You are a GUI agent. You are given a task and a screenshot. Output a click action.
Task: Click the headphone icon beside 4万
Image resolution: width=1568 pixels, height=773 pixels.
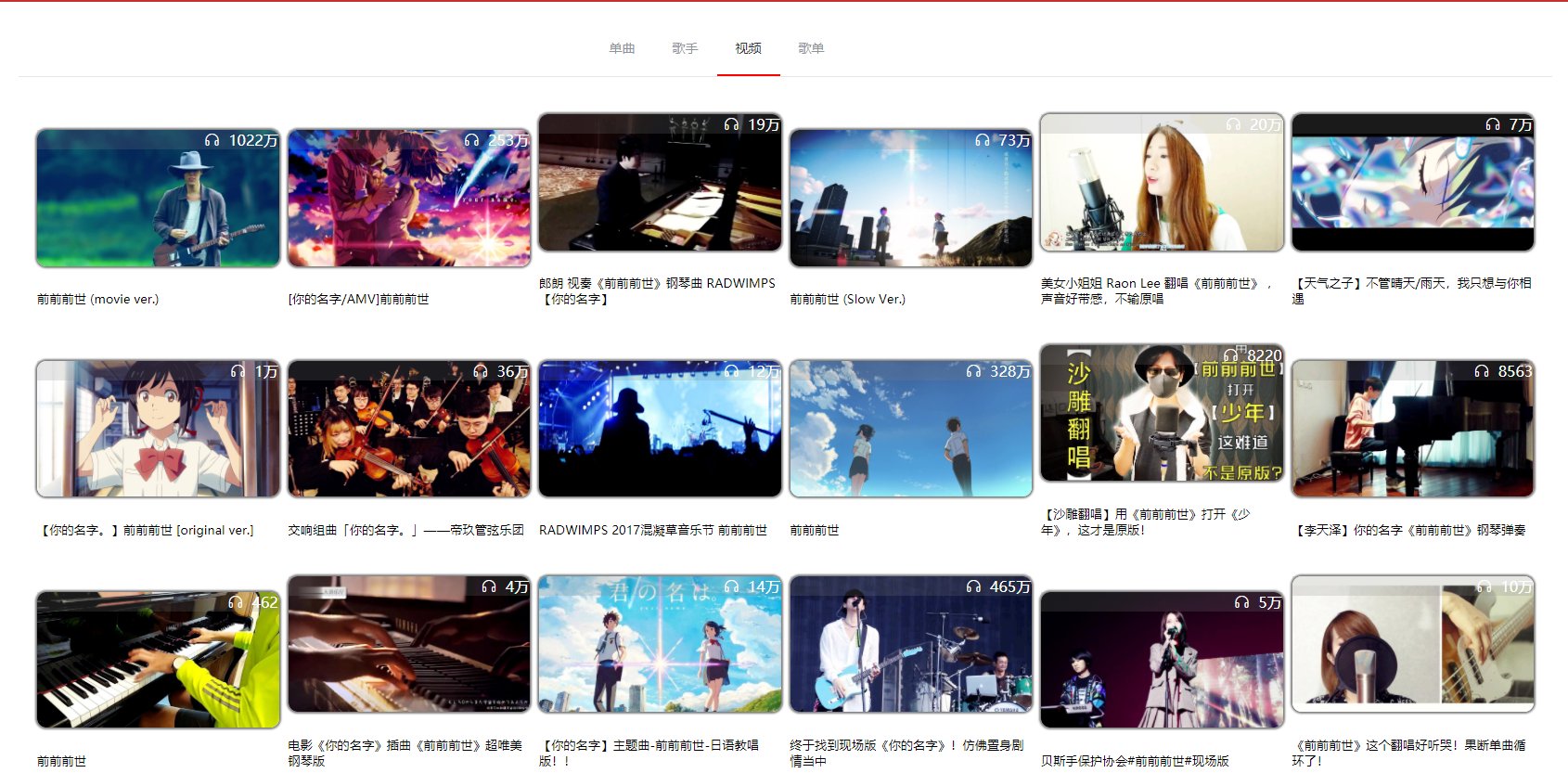[x=489, y=586]
